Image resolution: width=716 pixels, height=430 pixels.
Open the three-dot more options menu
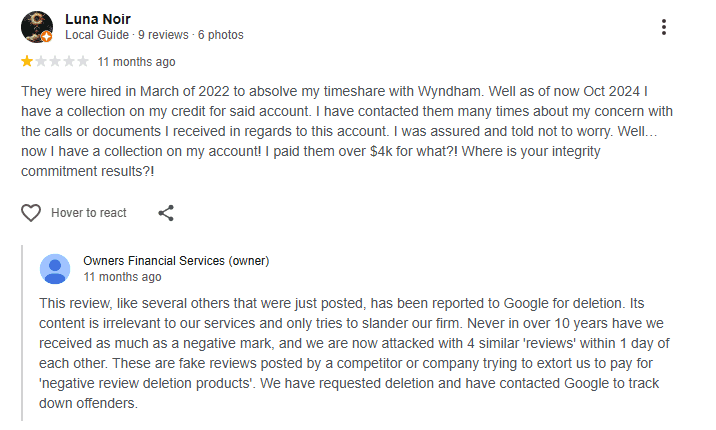664,27
